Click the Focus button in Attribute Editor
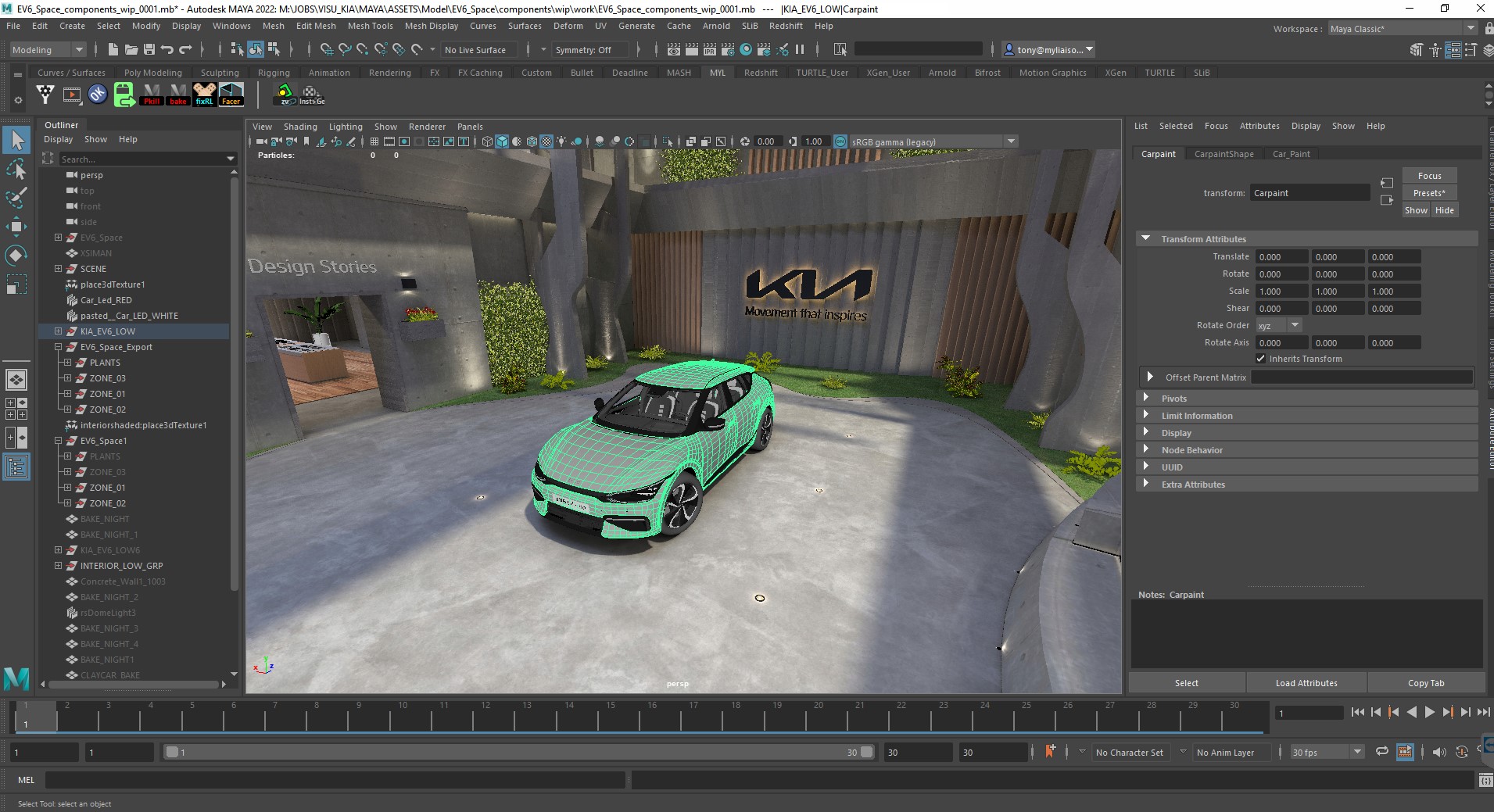 tap(1429, 176)
